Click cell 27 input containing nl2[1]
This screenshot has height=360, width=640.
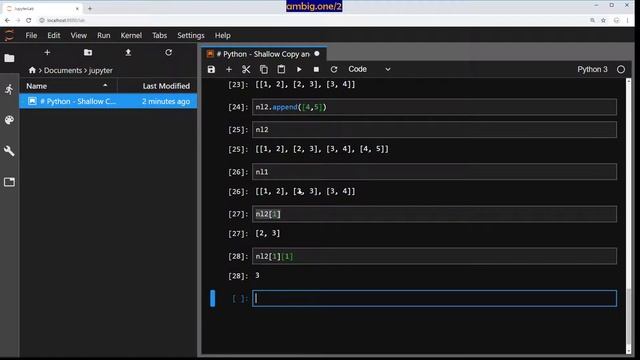click(434, 214)
